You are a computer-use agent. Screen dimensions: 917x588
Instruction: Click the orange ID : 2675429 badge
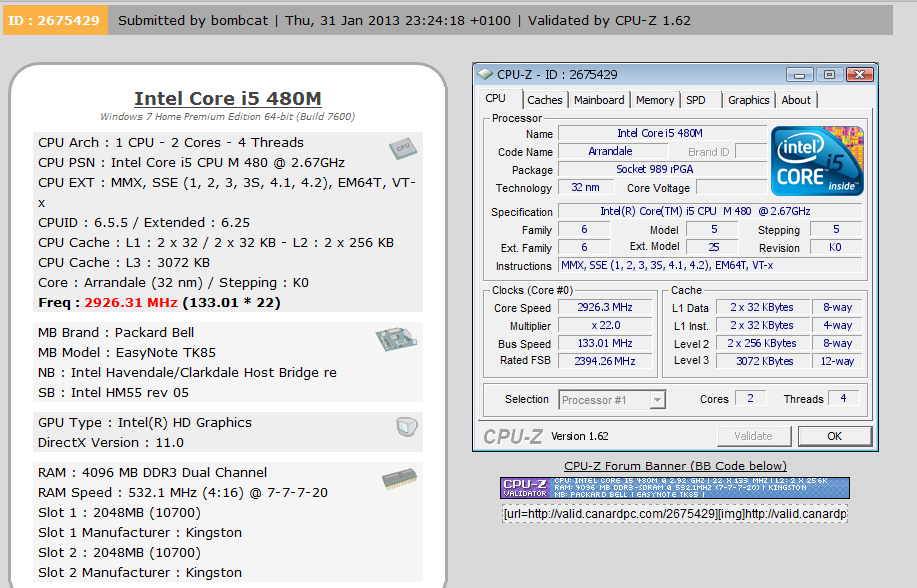tap(55, 20)
